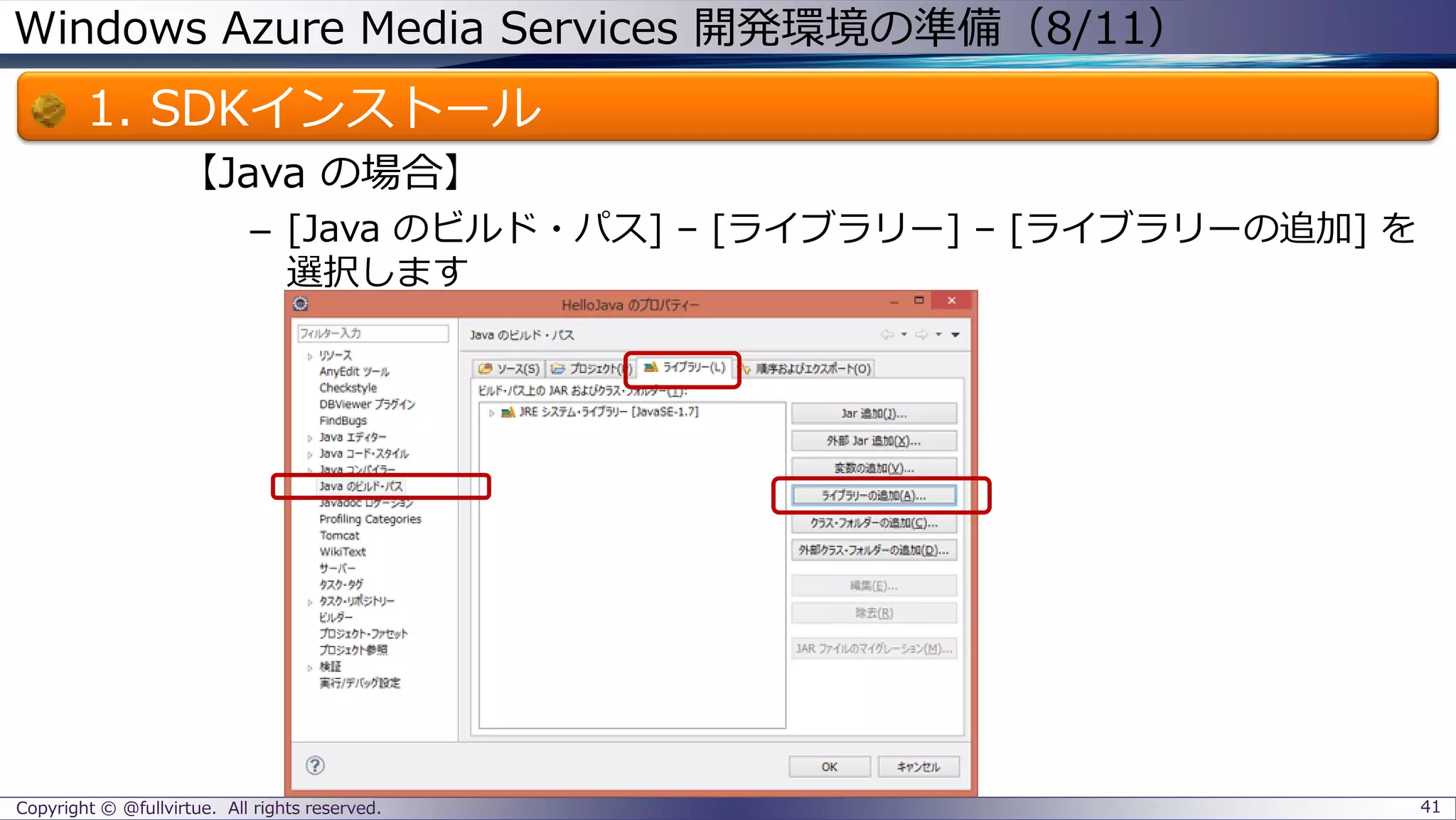Switch to the ライブラリー(L) tab
Image resolution: width=1456 pixels, height=820 pixels.
tap(685, 367)
